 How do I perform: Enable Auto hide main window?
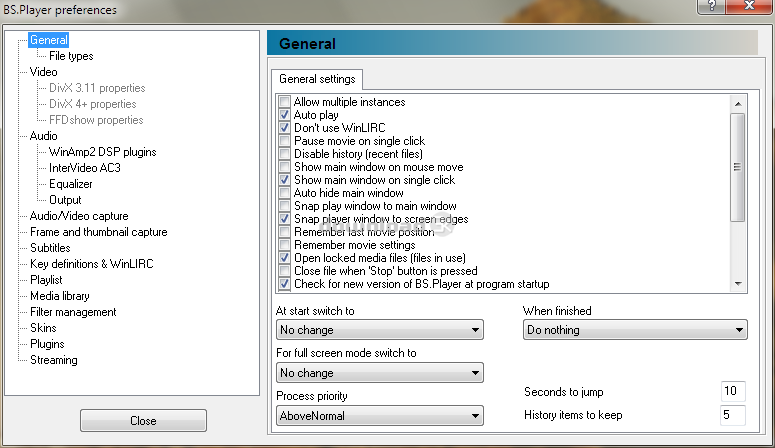point(284,193)
